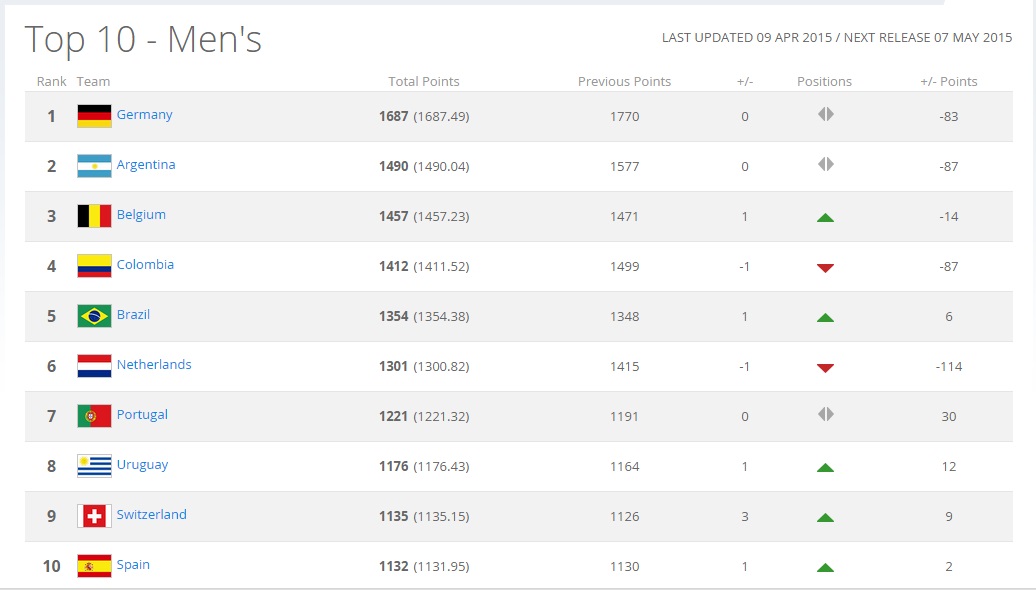Open the Uruguay team link
The width and height of the screenshot is (1036, 590).
click(142, 465)
